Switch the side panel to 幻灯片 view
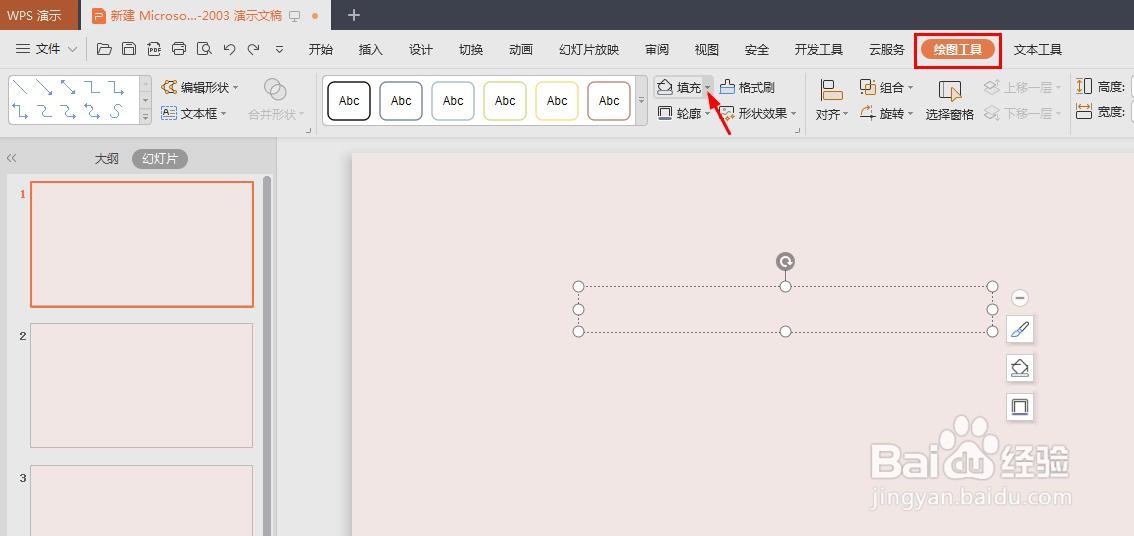Screen dimensions: 1134x536 [x=160, y=159]
